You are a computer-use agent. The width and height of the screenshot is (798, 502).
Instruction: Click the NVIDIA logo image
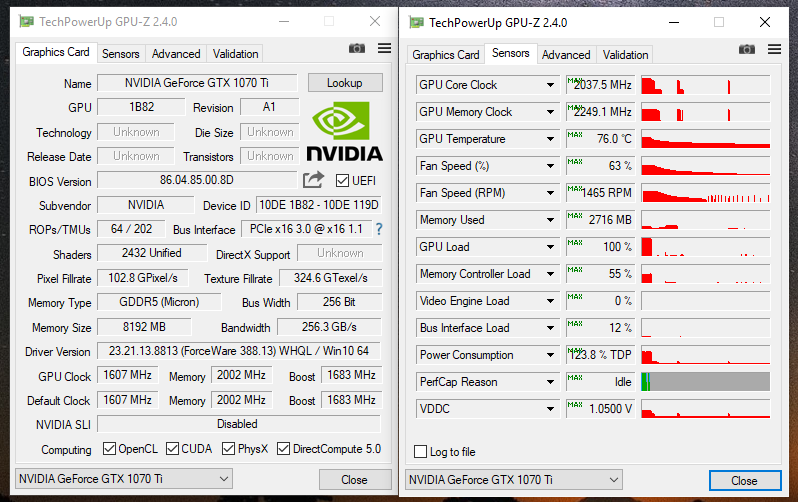343,131
